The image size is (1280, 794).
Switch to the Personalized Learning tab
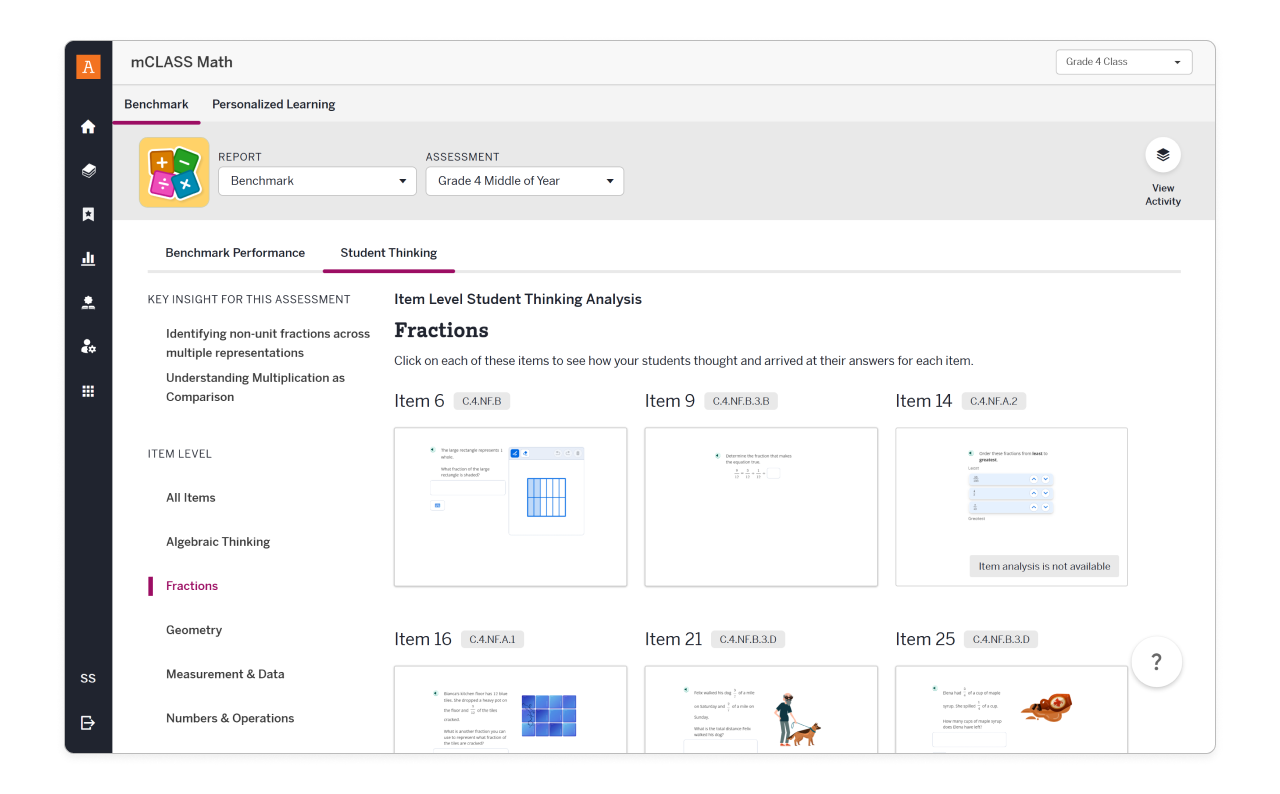[274, 104]
